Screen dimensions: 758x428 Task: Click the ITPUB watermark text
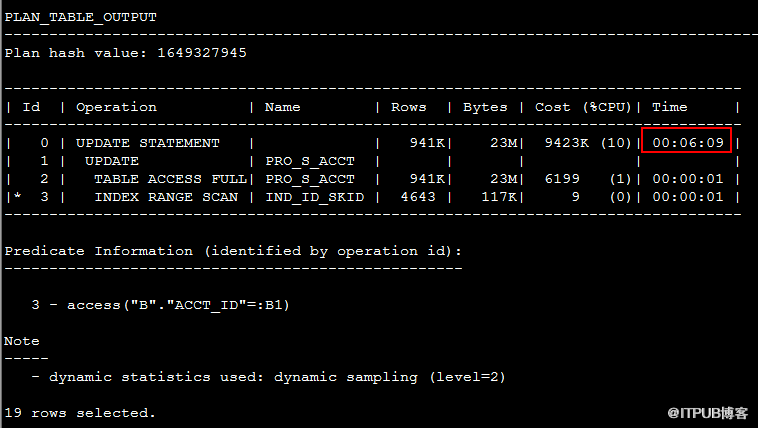(x=708, y=413)
